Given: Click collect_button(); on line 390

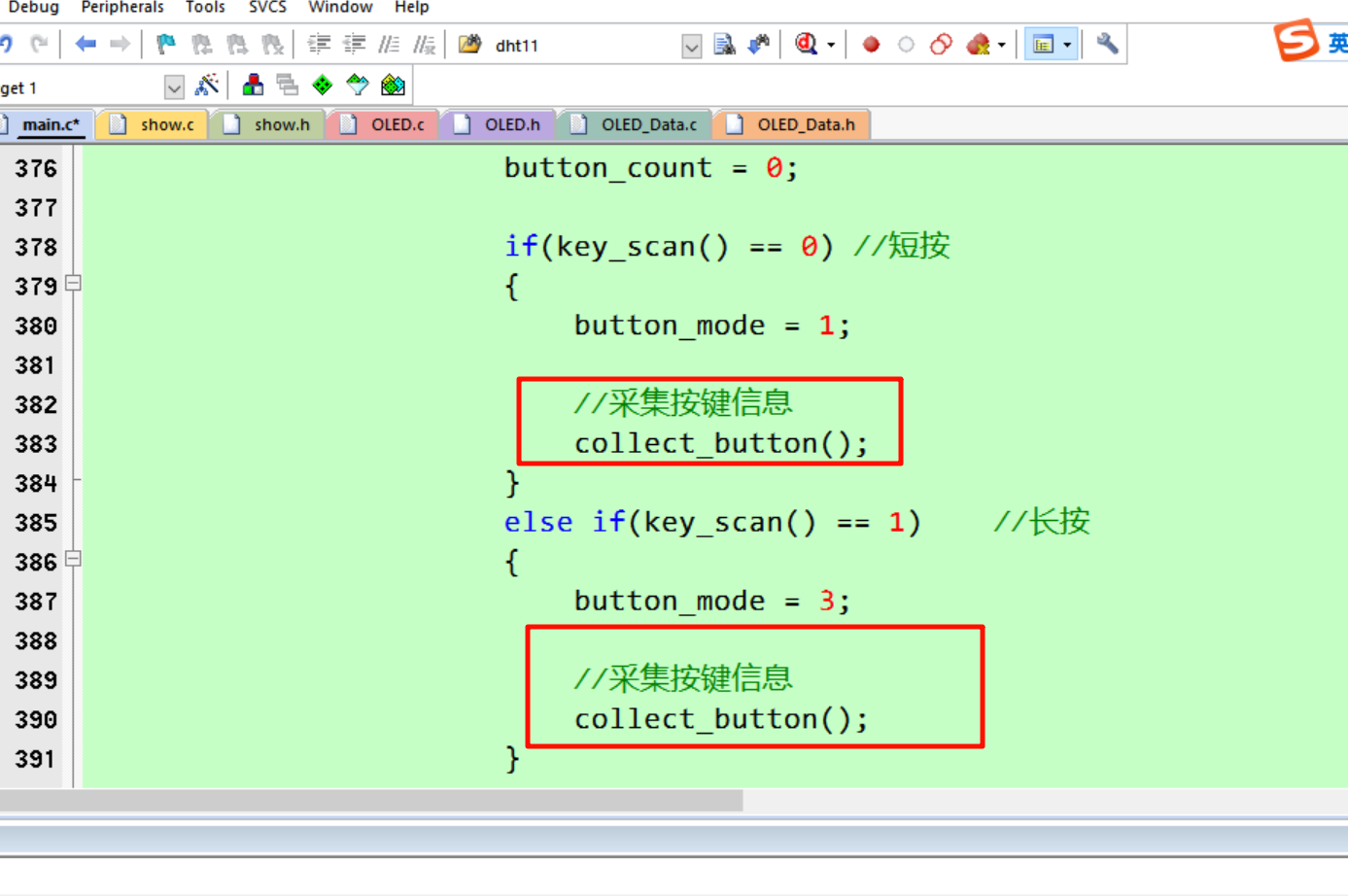Looking at the screenshot, I should pyautogui.click(x=721, y=720).
